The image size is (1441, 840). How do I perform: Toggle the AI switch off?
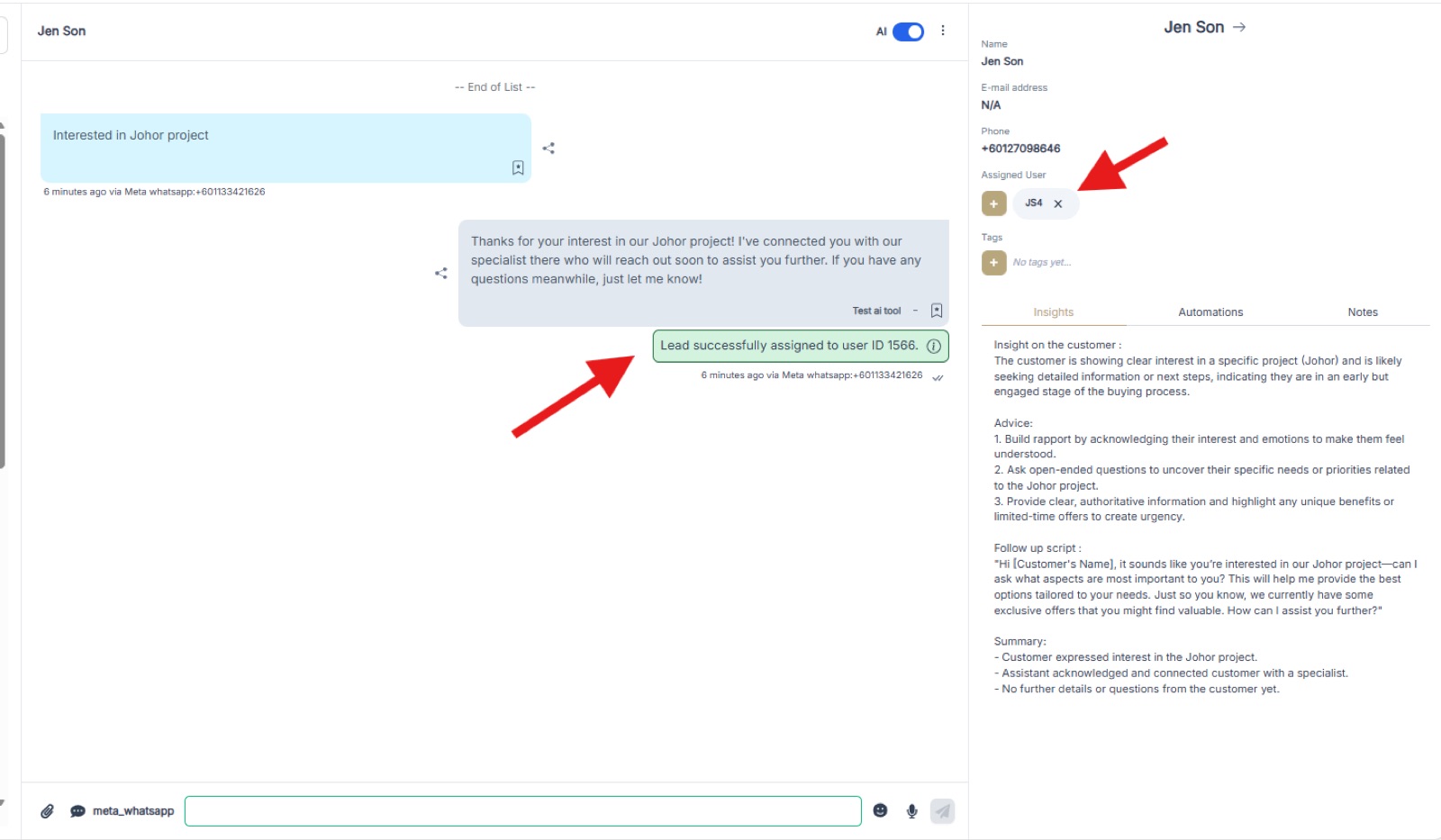[908, 32]
